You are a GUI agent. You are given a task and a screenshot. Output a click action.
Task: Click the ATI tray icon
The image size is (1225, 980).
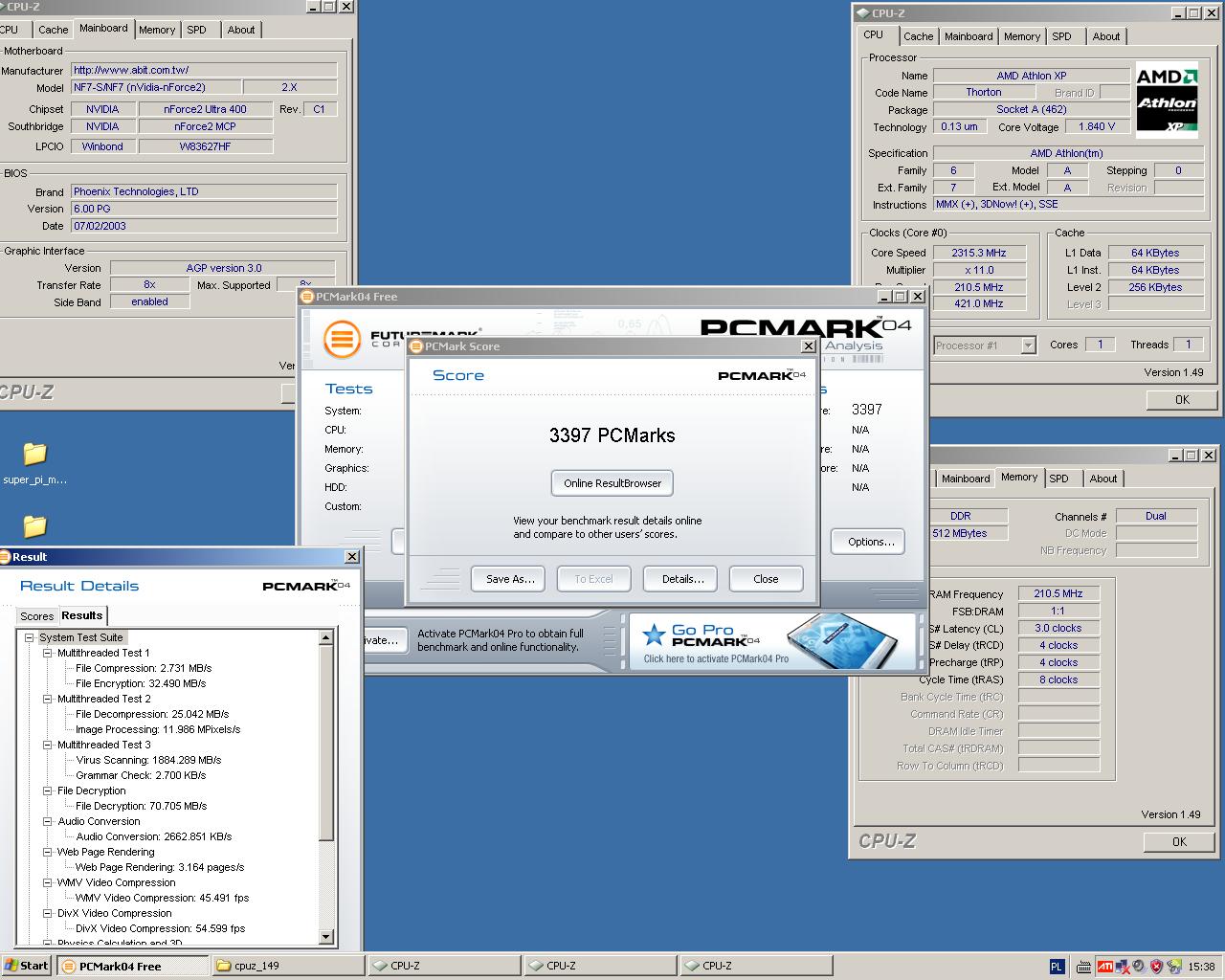(x=1104, y=967)
